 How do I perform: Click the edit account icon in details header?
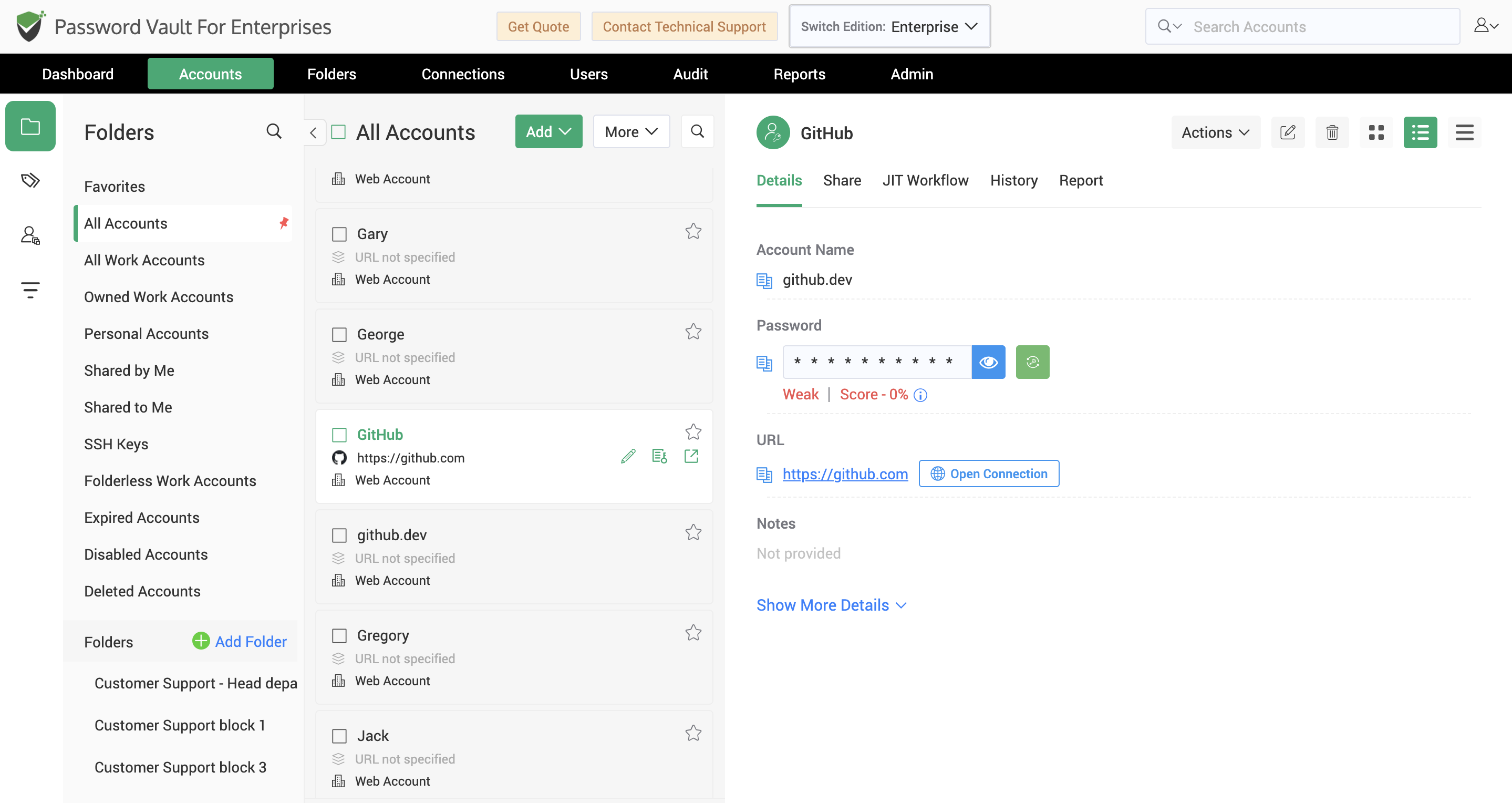tap(1288, 132)
